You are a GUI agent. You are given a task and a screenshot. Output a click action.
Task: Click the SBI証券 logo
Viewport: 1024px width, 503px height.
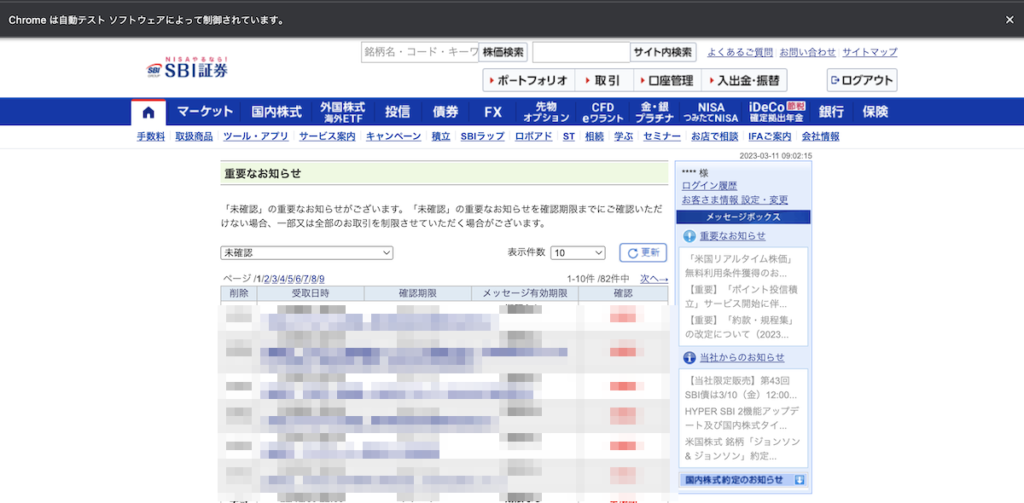tap(187, 68)
